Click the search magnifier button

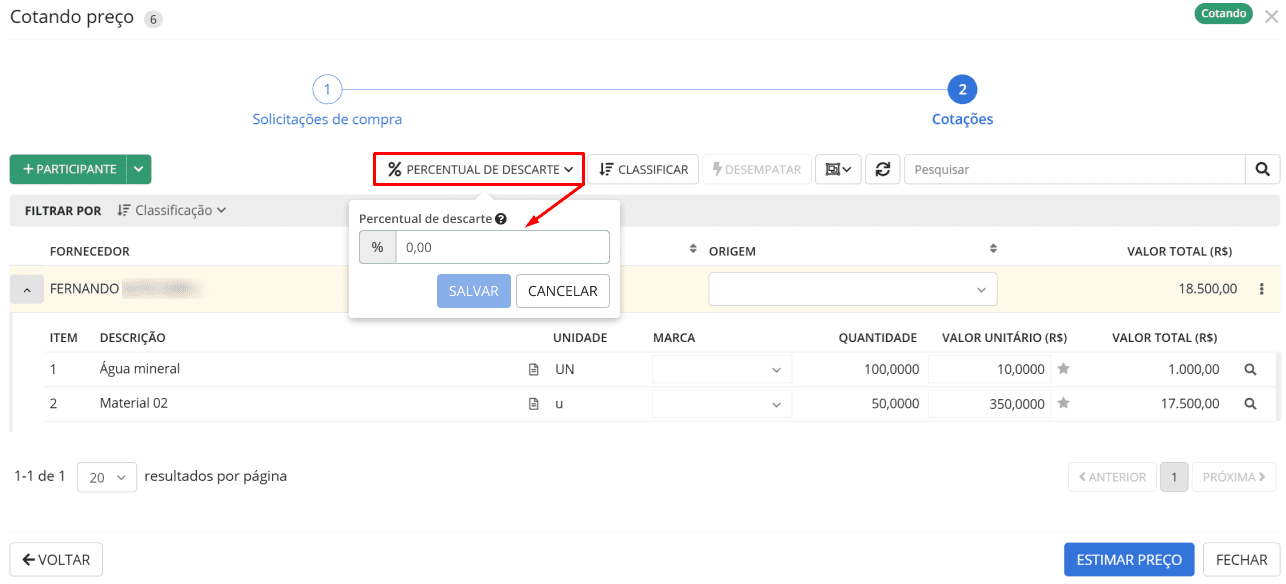click(x=1262, y=170)
